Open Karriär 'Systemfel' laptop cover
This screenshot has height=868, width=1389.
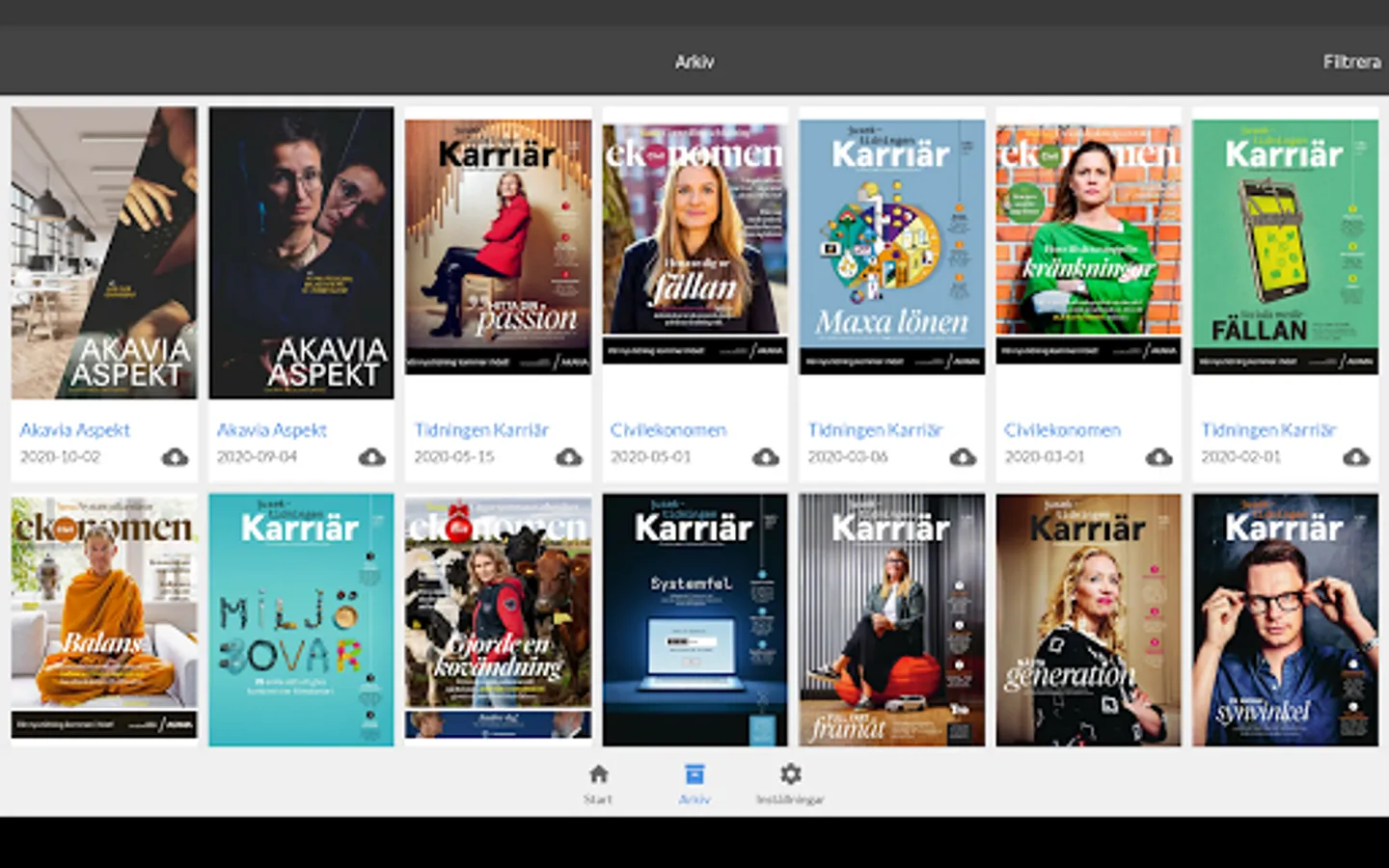tap(694, 620)
